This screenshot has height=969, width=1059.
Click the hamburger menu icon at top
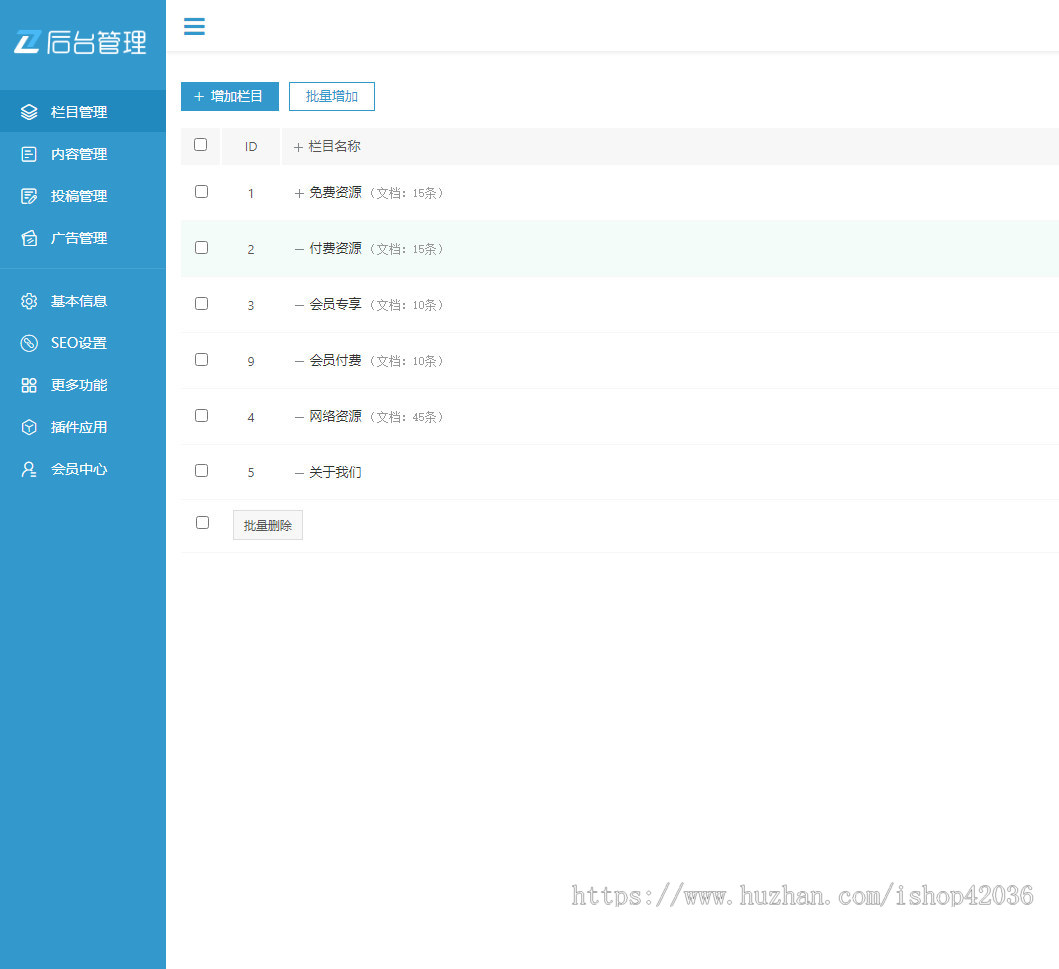coord(194,27)
